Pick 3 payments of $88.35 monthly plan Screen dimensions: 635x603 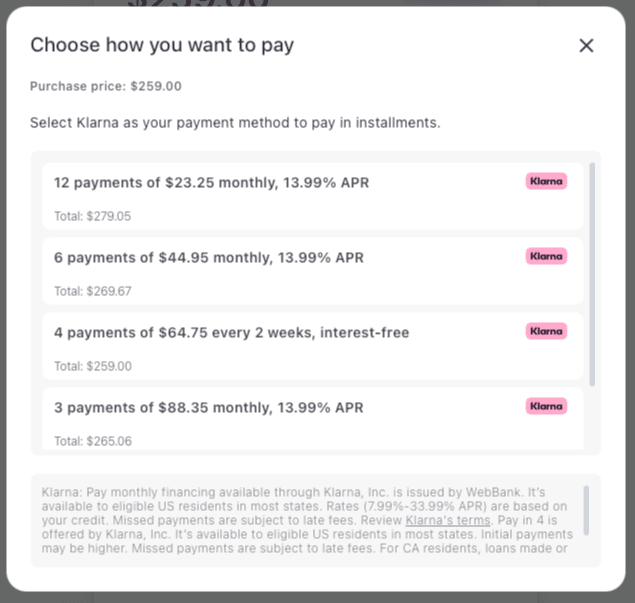(313, 419)
